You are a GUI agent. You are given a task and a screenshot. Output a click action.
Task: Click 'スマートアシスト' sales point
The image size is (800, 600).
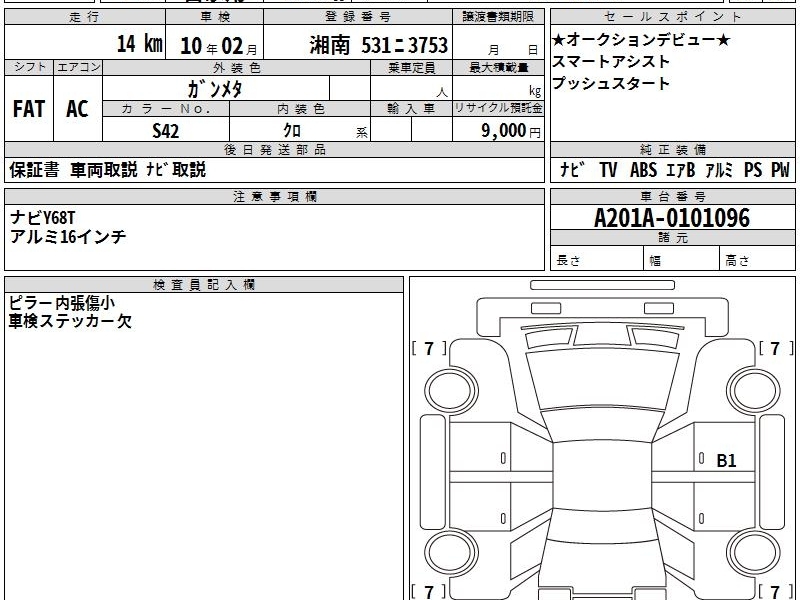(x=611, y=62)
